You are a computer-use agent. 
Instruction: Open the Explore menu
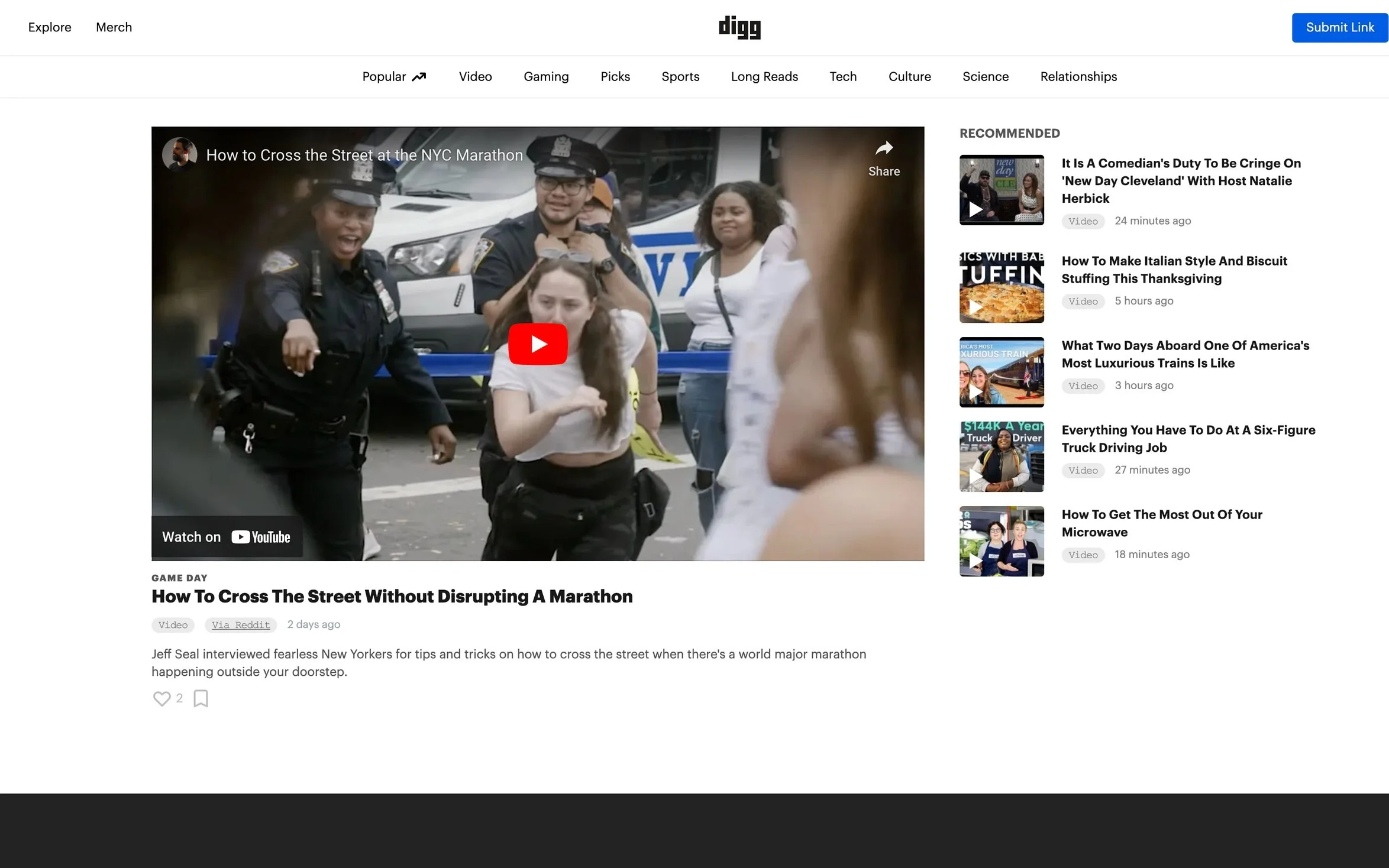coord(50,27)
